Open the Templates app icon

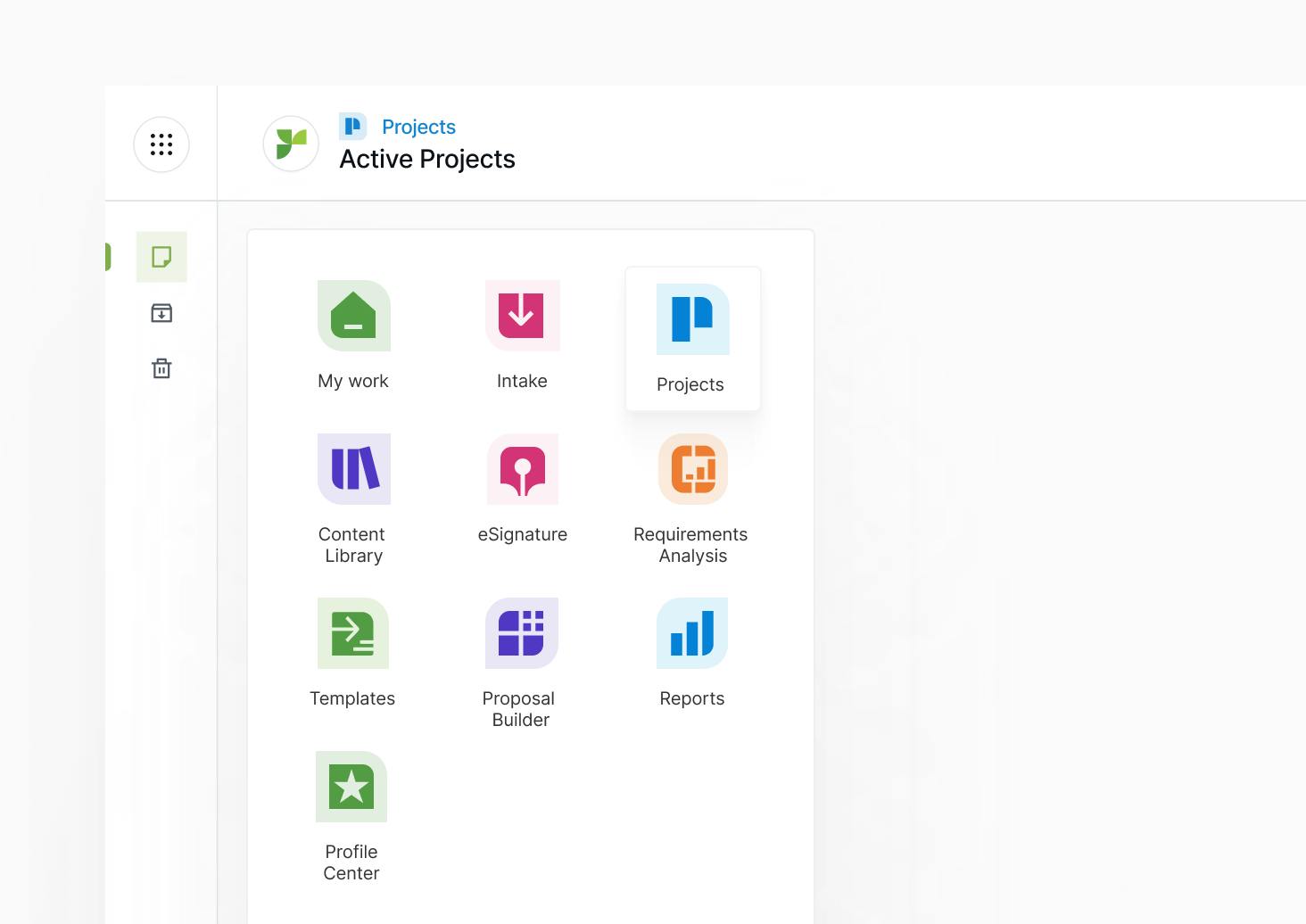tap(353, 633)
